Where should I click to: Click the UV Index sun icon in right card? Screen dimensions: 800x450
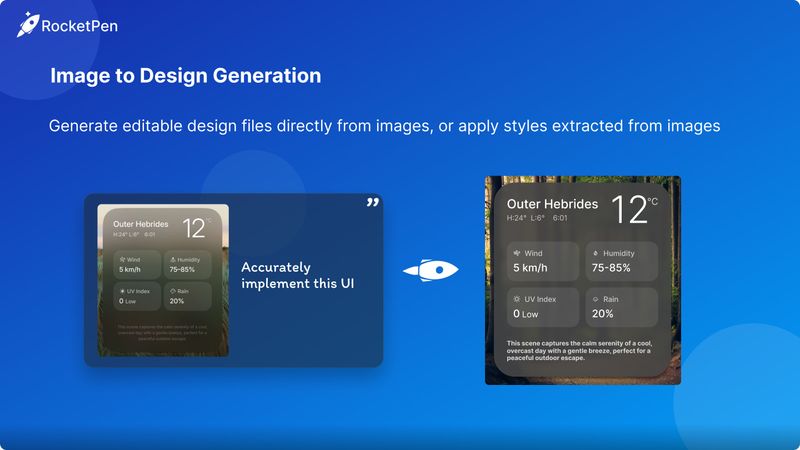coord(517,299)
